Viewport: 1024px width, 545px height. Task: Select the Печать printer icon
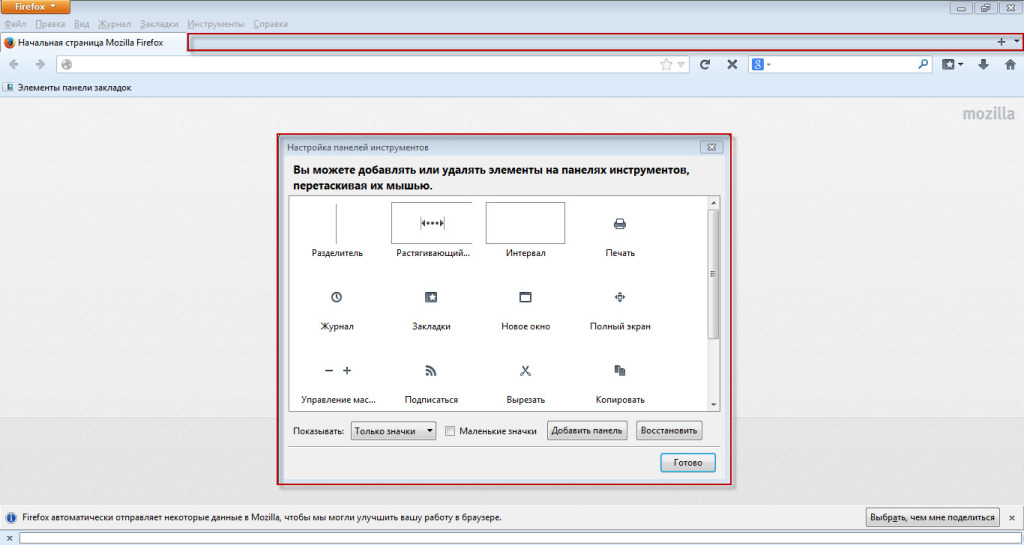[x=620, y=224]
